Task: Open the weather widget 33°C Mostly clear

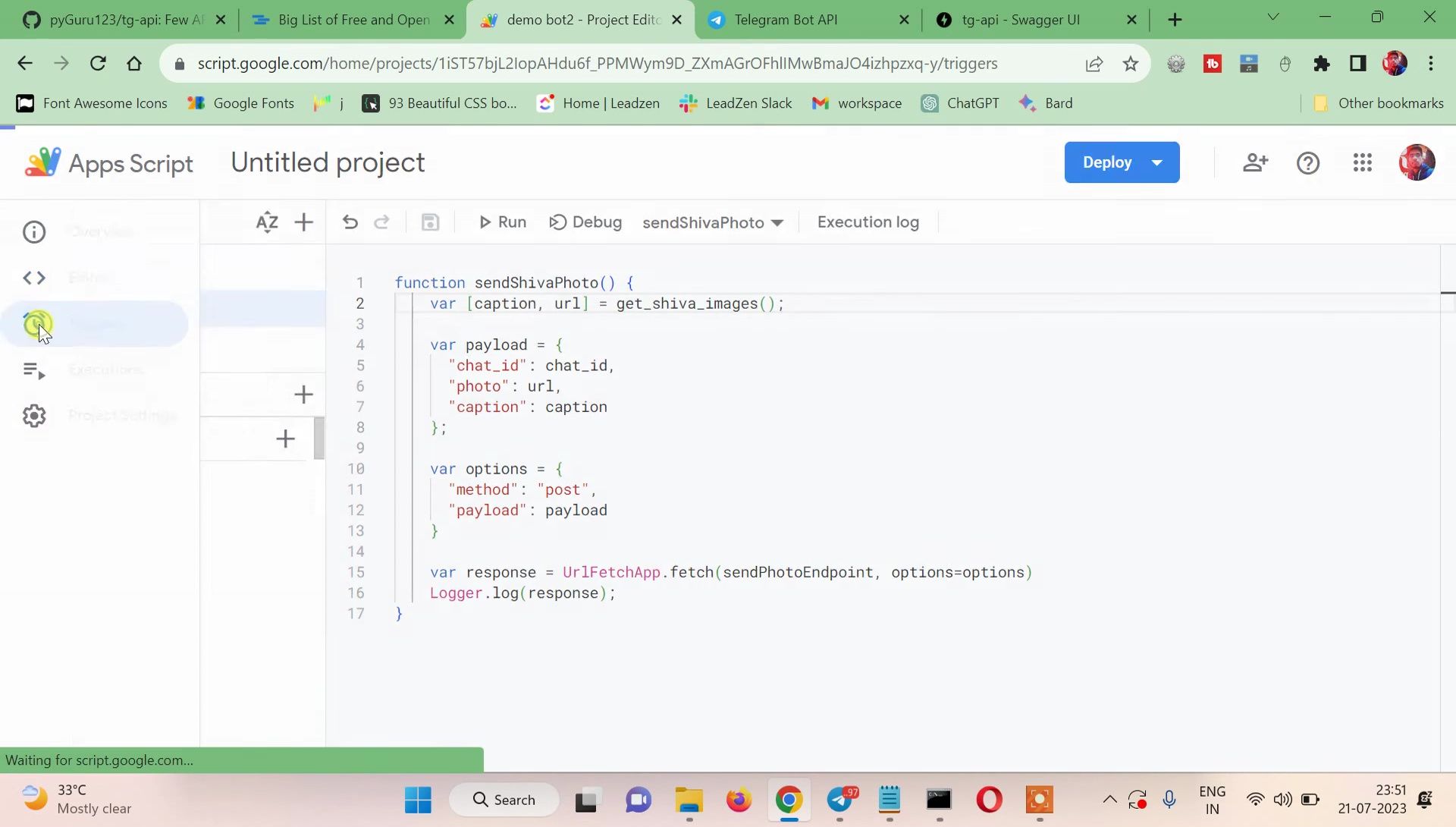Action: click(76, 800)
